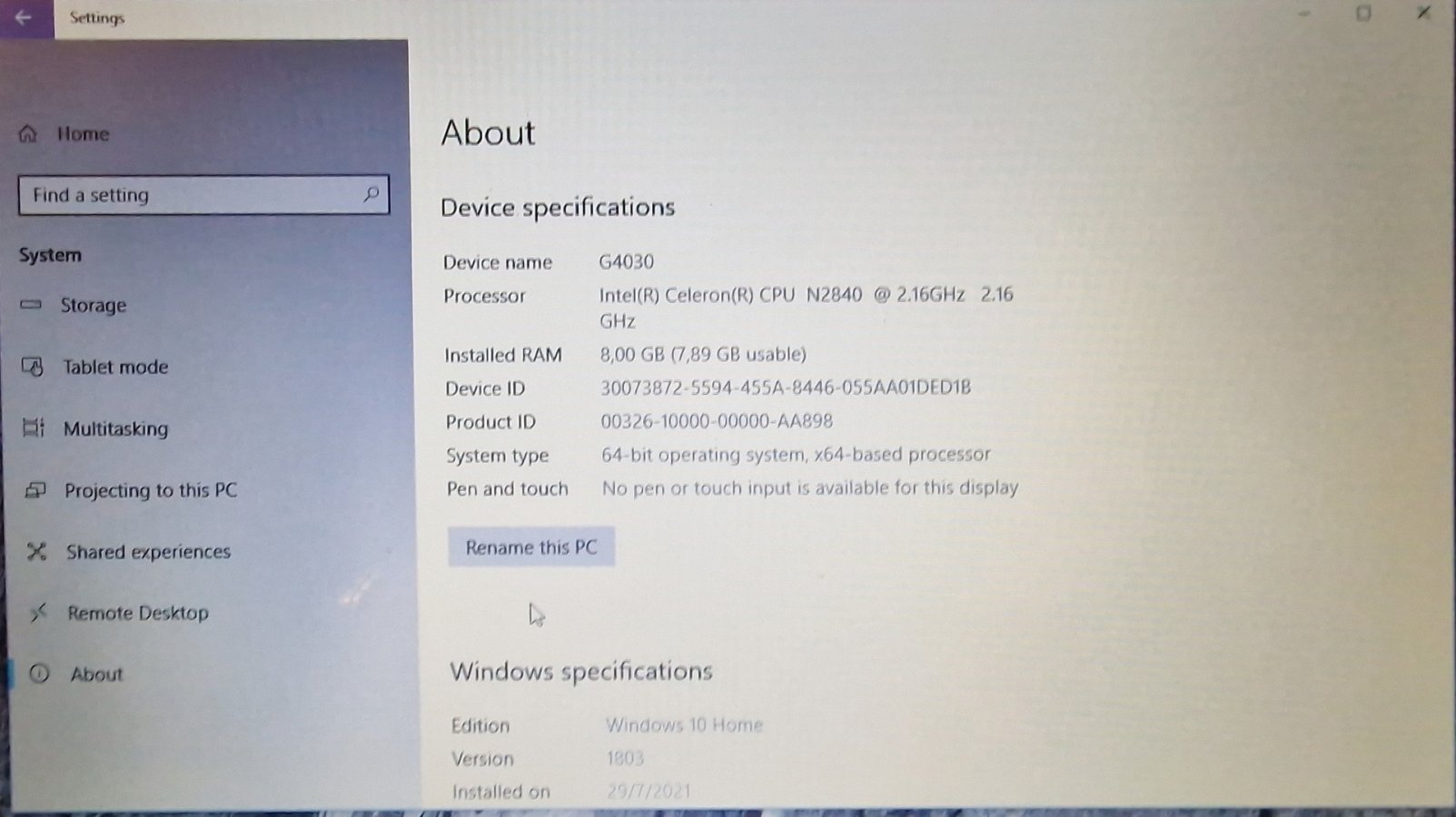Click the Version value 1803
The height and width of the screenshot is (817, 1456).
[625, 758]
